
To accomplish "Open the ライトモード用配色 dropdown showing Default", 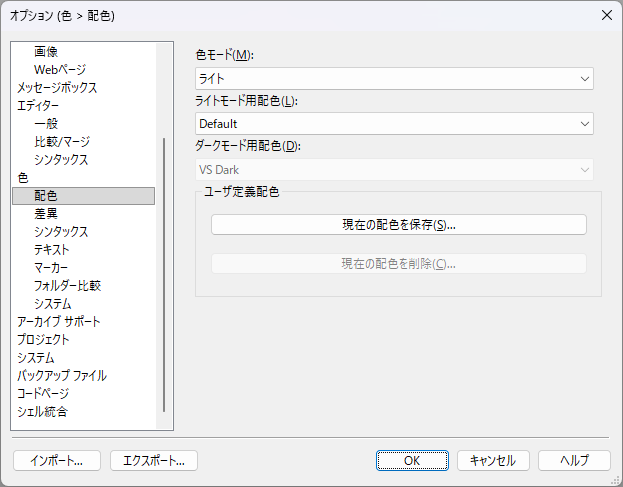I will pos(394,124).
